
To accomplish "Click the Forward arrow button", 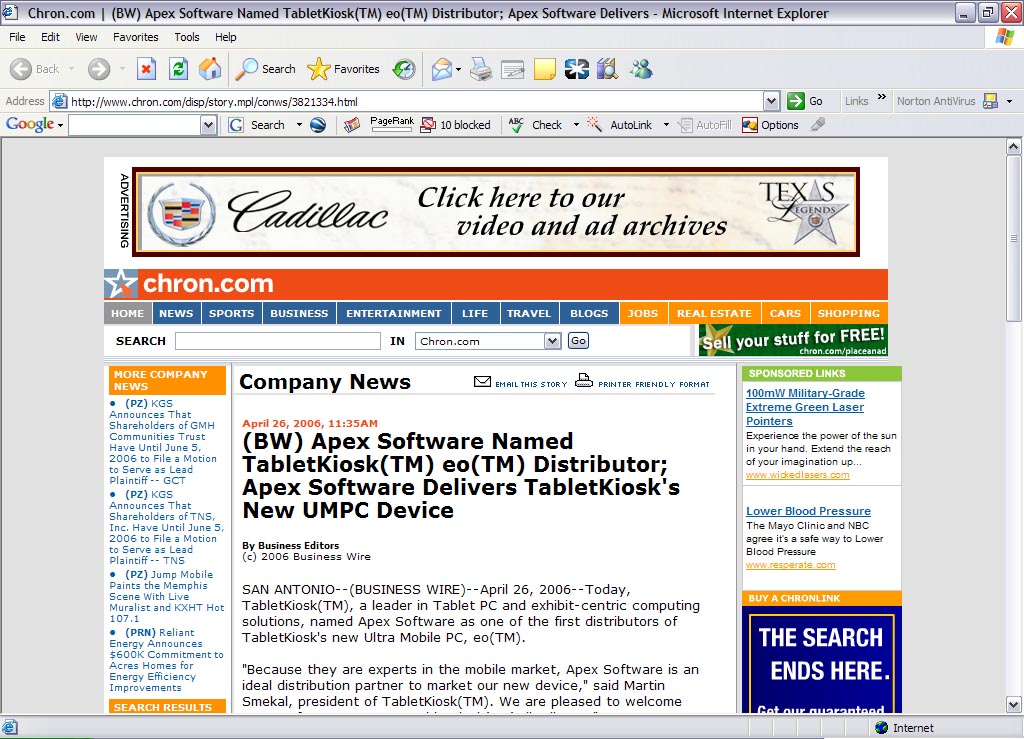I will click(x=99, y=69).
